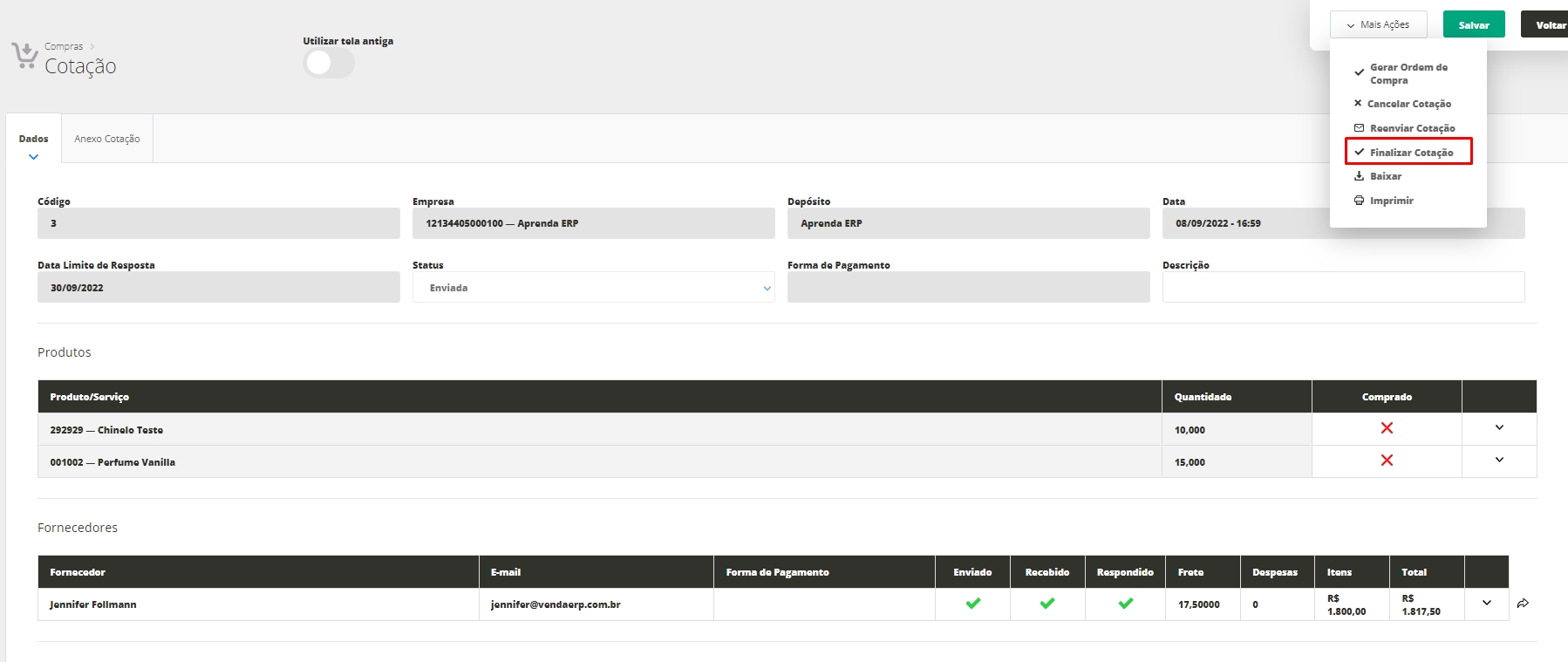The width and height of the screenshot is (1568, 662).
Task: Click into the Descrição text field
Action: click(1343, 288)
